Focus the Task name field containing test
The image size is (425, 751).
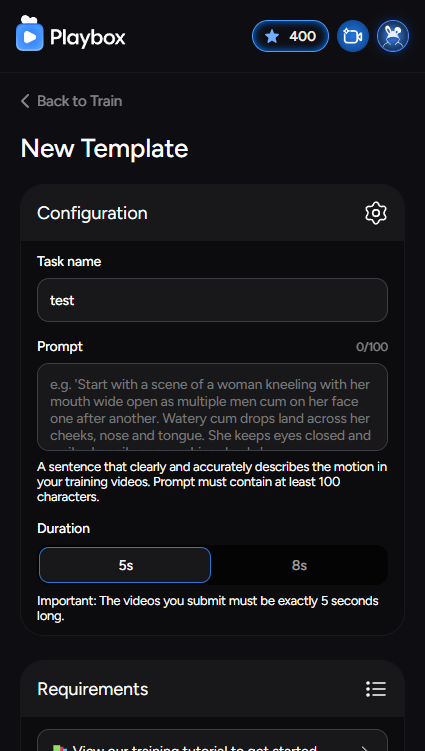pyautogui.click(x=212, y=300)
